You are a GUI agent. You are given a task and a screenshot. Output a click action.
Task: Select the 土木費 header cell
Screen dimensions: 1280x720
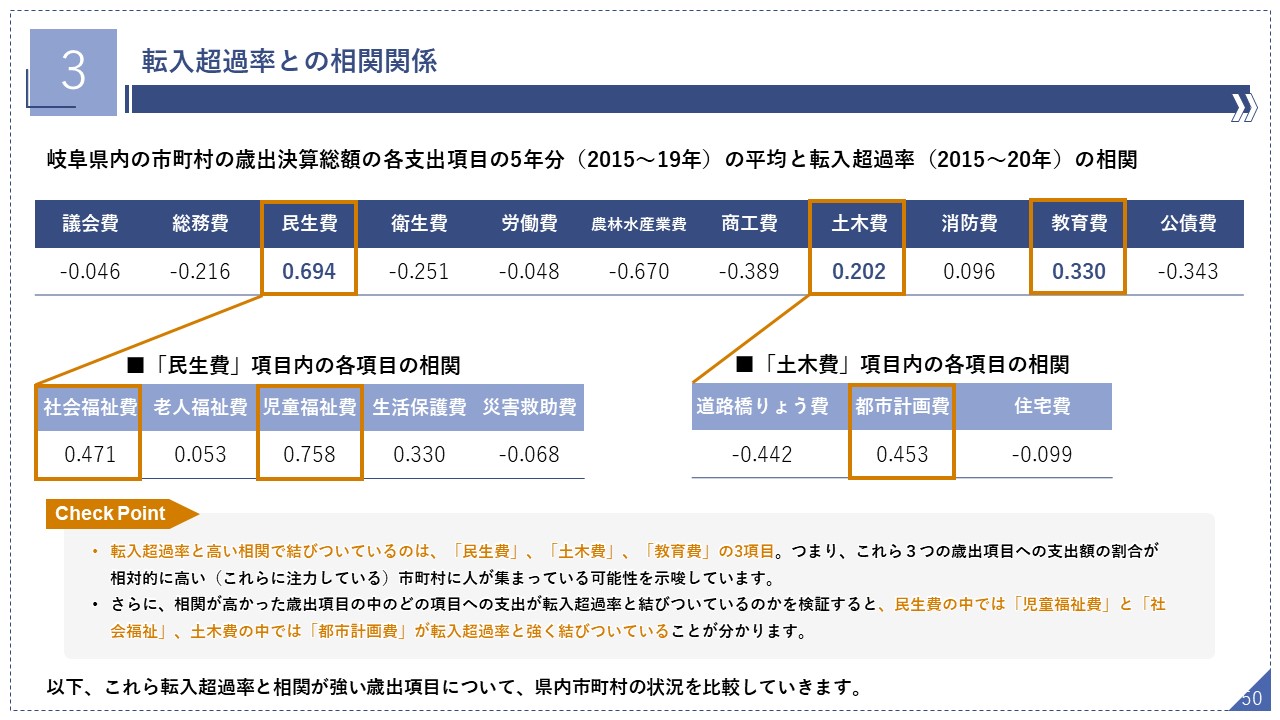click(x=860, y=224)
